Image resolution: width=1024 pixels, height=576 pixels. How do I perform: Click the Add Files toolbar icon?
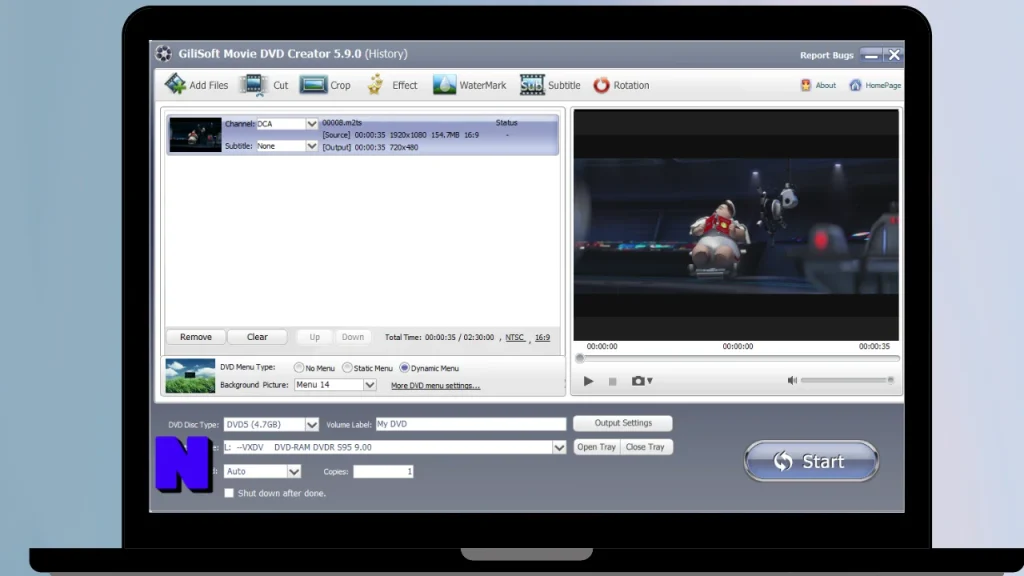[175, 84]
